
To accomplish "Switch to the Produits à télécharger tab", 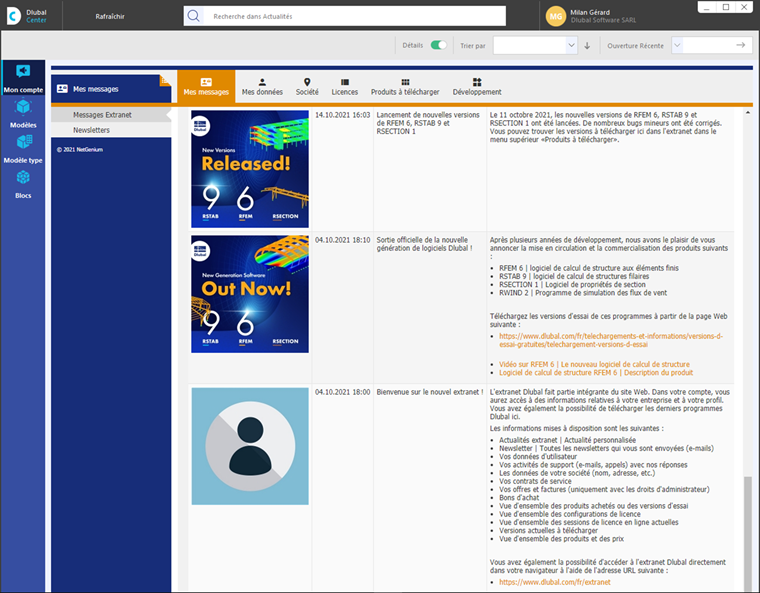I will [x=405, y=86].
